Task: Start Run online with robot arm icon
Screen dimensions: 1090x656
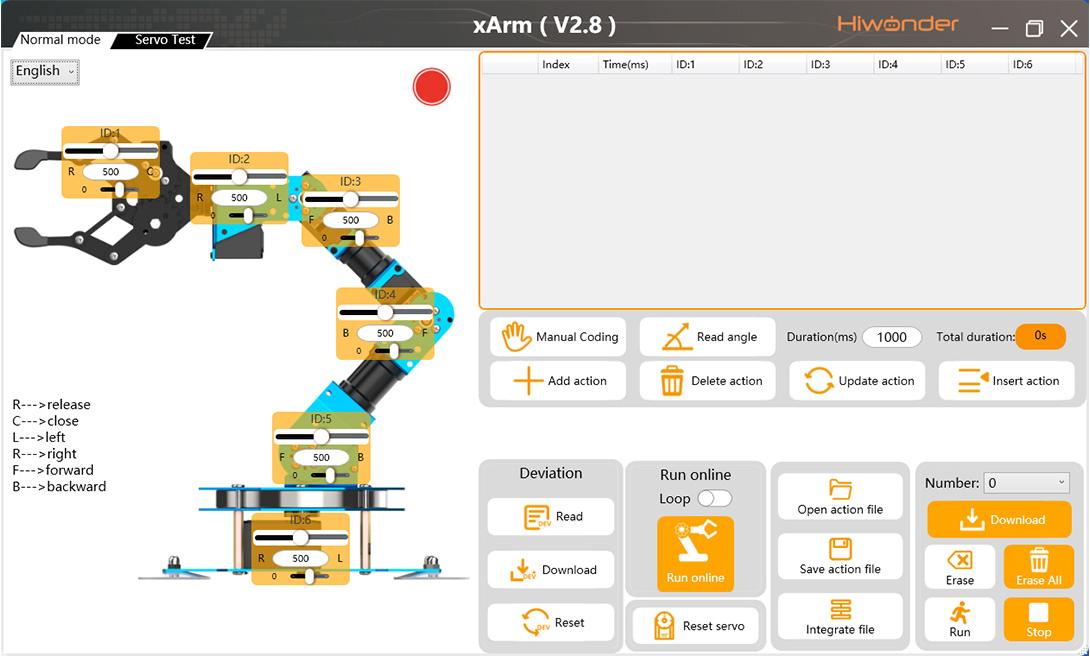Action: click(695, 553)
